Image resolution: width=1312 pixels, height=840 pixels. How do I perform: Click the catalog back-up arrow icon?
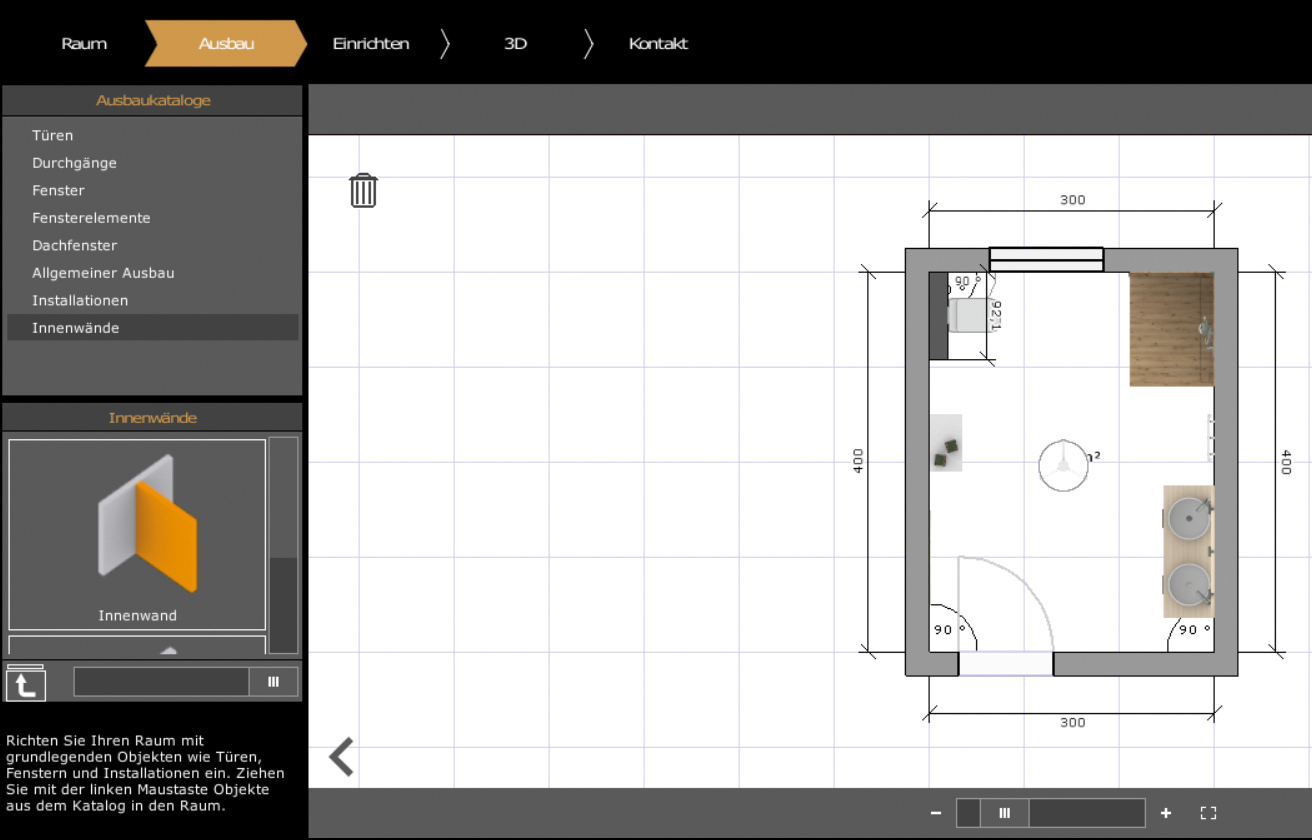(x=25, y=683)
